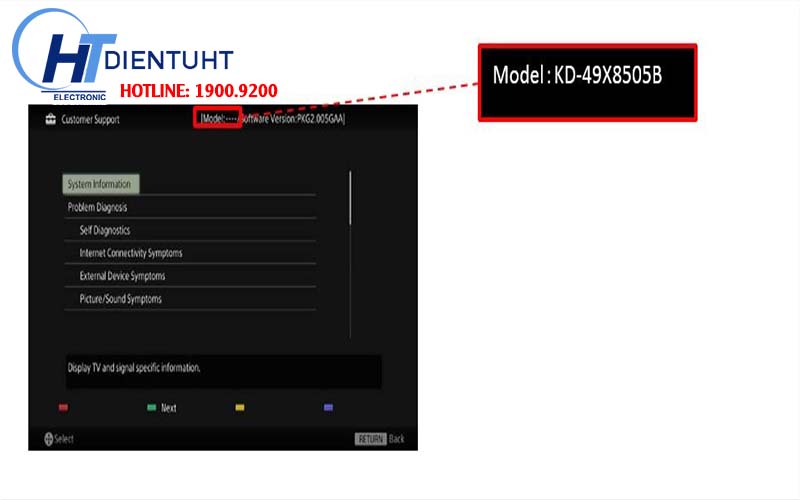Image resolution: width=800 pixels, height=500 pixels.
Task: Select System Information menu item
Action: coord(98,184)
